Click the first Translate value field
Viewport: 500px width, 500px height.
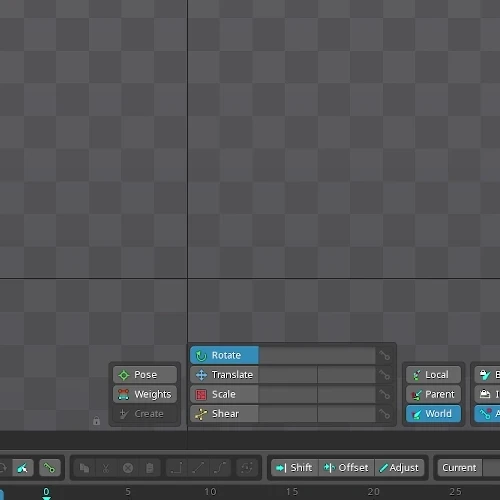pos(288,375)
